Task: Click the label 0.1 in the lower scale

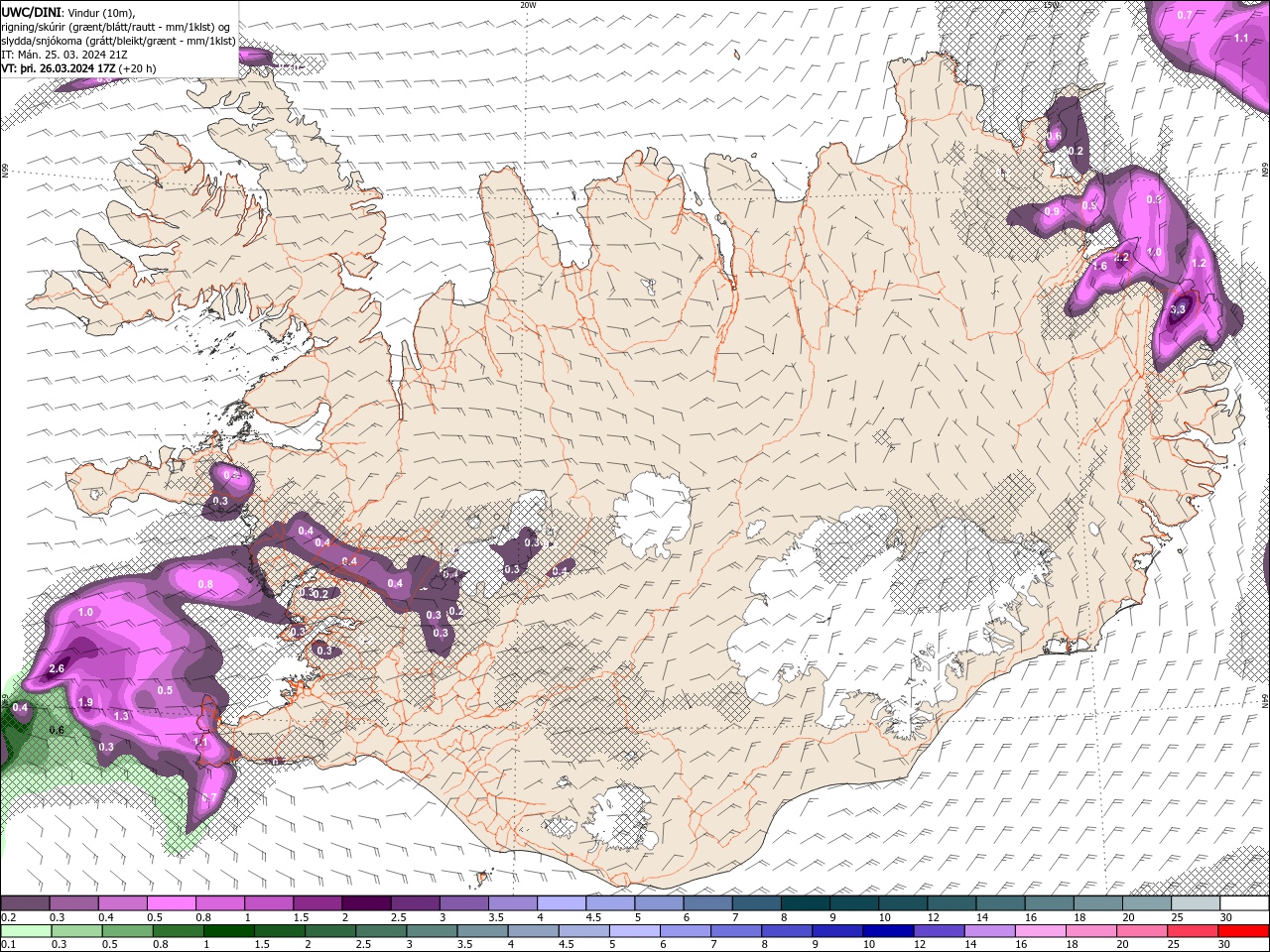Action: (8, 944)
